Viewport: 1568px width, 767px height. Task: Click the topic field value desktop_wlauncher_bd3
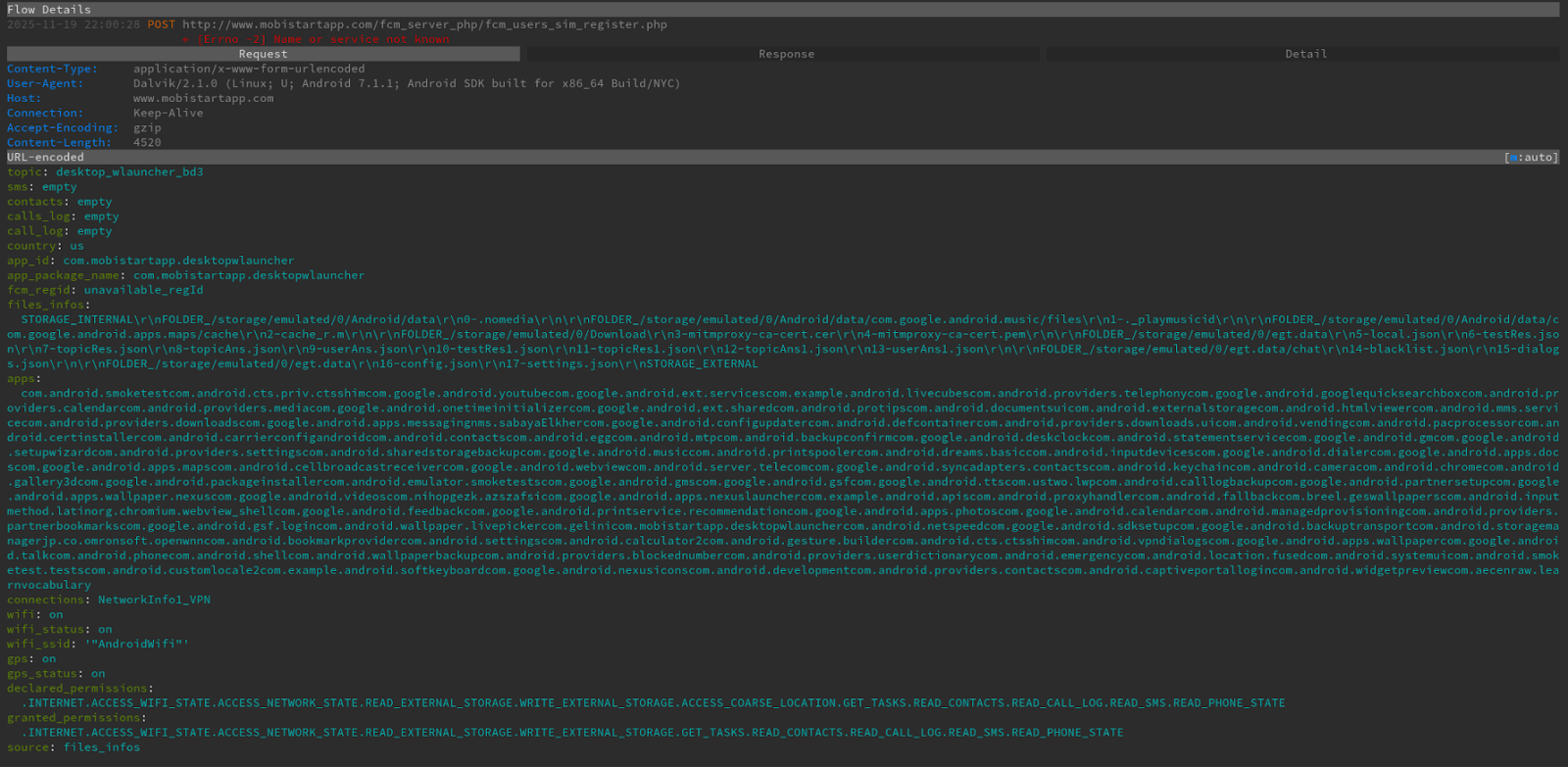click(x=129, y=171)
